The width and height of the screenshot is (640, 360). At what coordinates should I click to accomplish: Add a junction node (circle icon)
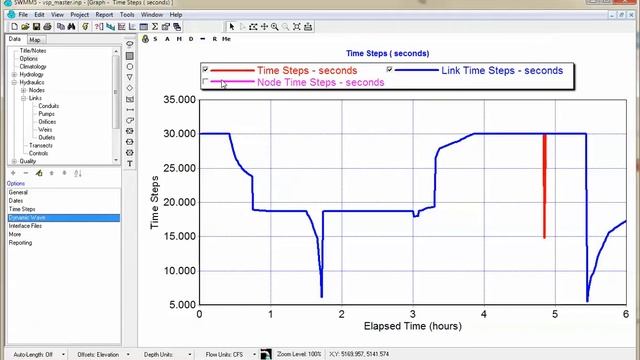coord(130,67)
